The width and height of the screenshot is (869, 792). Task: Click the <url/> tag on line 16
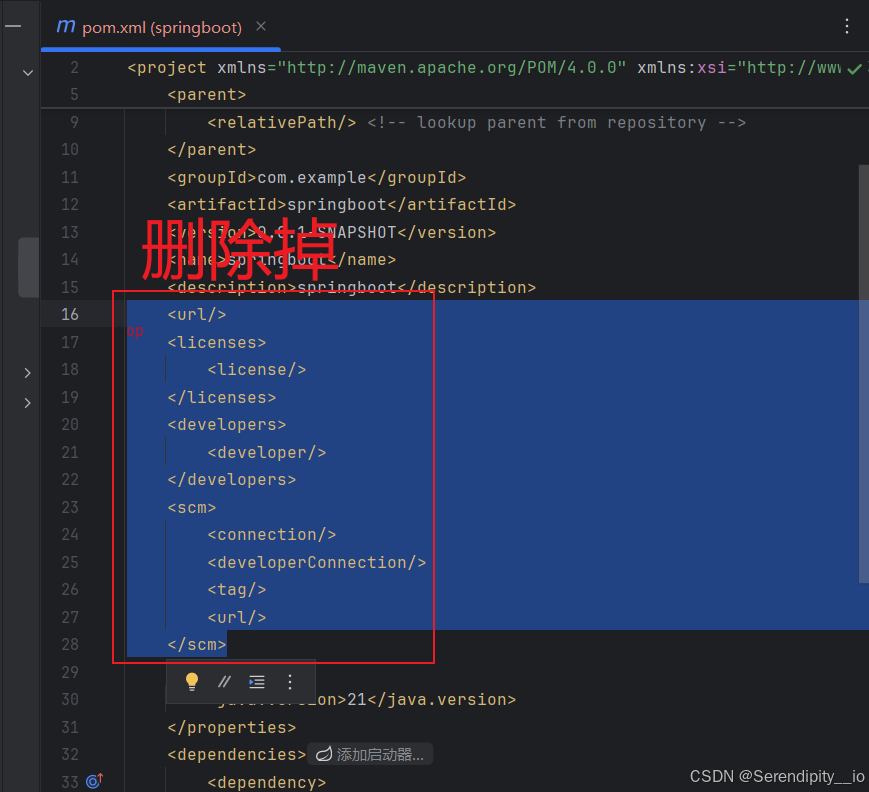(197, 315)
